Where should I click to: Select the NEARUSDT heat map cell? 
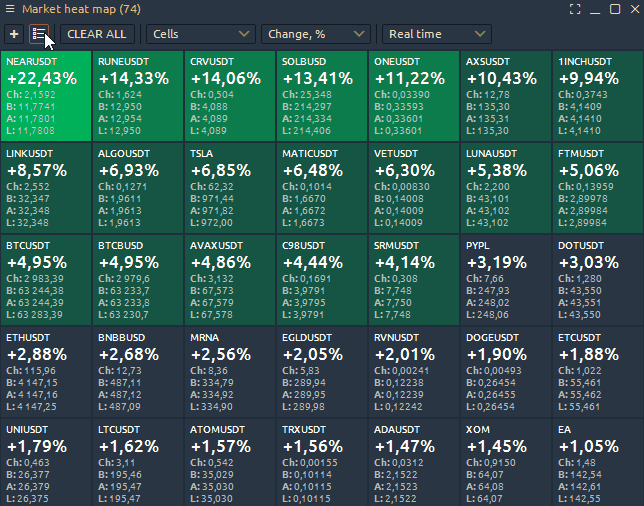47,95
